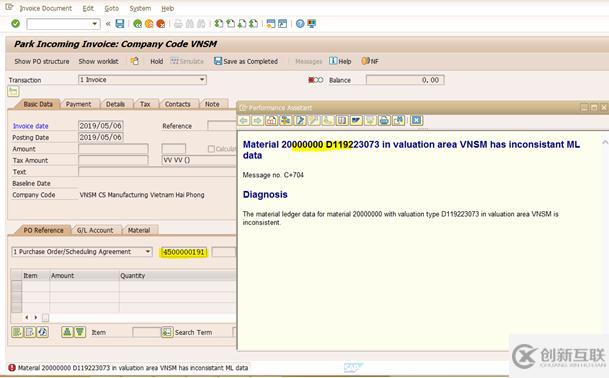Click the Invoice date label link
Image resolution: width=609 pixels, height=378 pixels.
click(x=30, y=126)
